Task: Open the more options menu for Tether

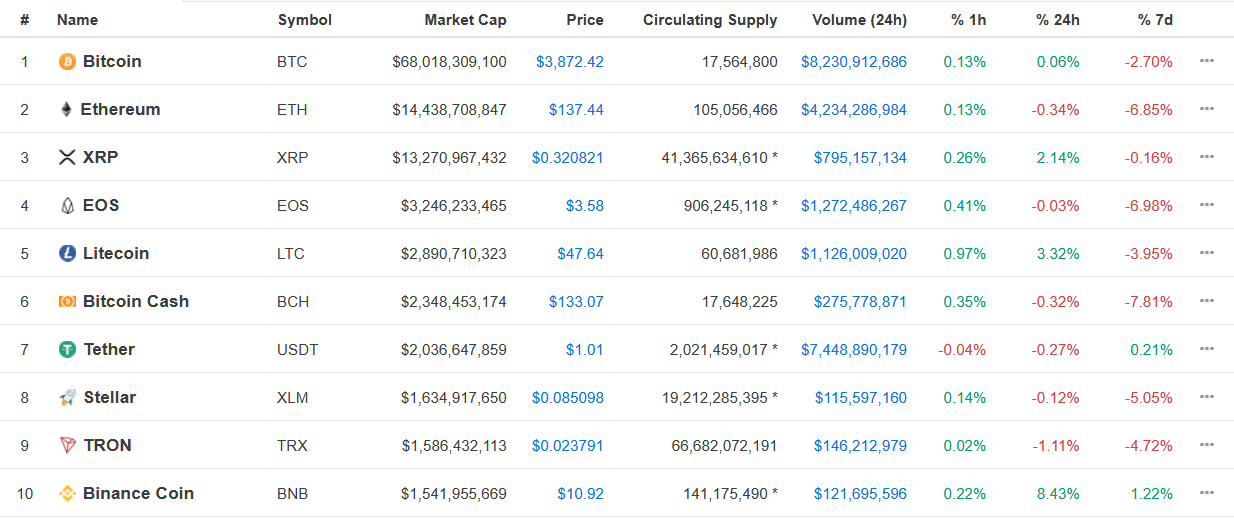Action: tap(1207, 349)
